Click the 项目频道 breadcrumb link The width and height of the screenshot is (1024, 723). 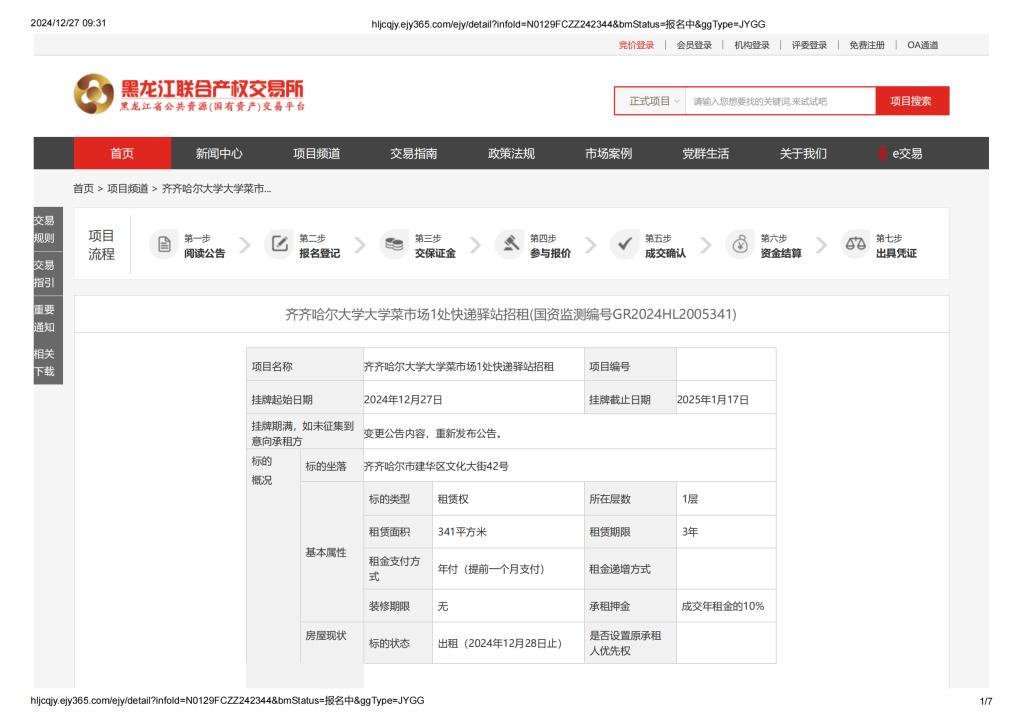tap(128, 188)
